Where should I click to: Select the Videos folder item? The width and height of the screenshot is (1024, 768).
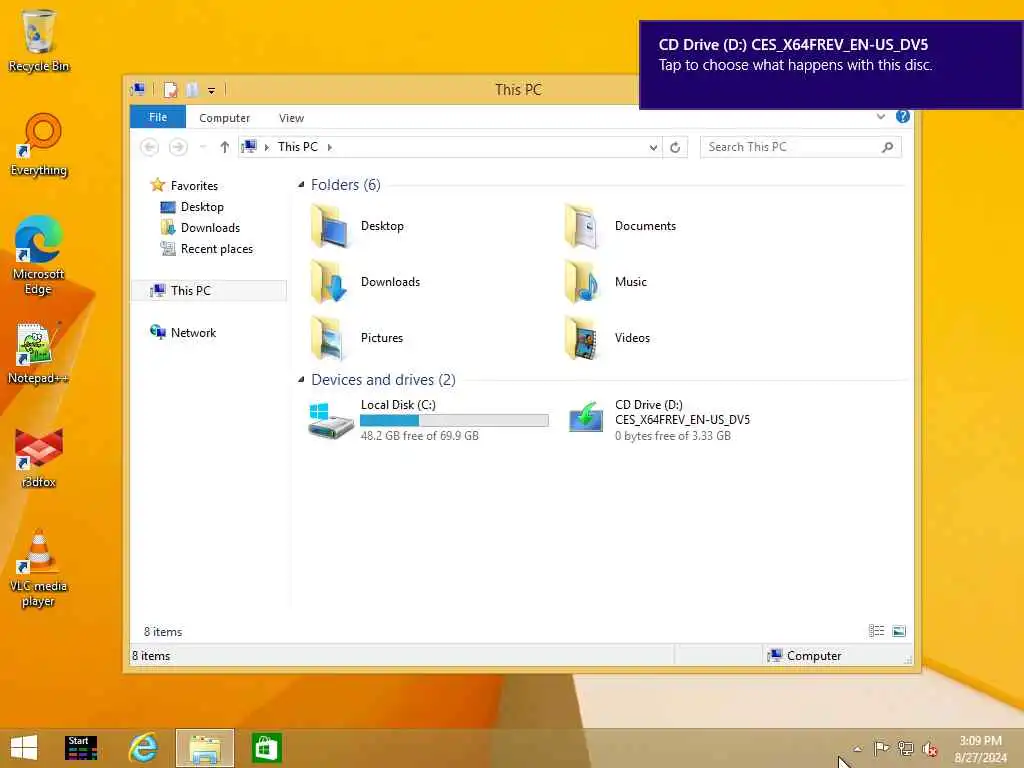click(606, 338)
